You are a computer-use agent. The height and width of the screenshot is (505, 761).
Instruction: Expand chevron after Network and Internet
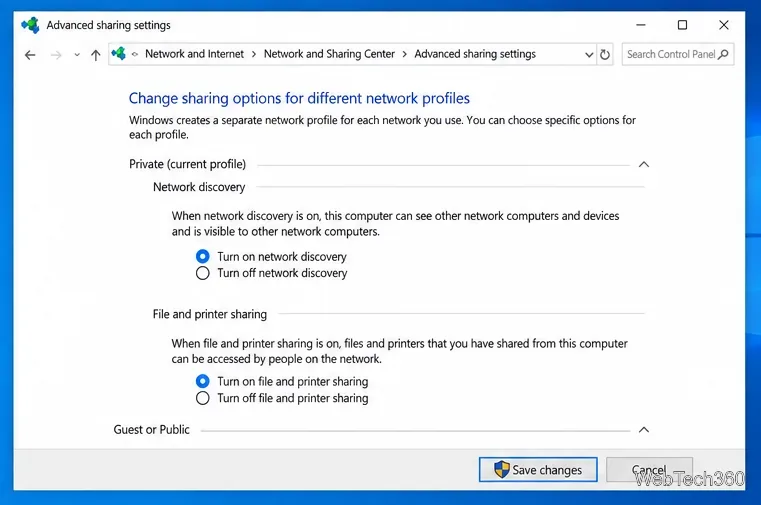254,54
